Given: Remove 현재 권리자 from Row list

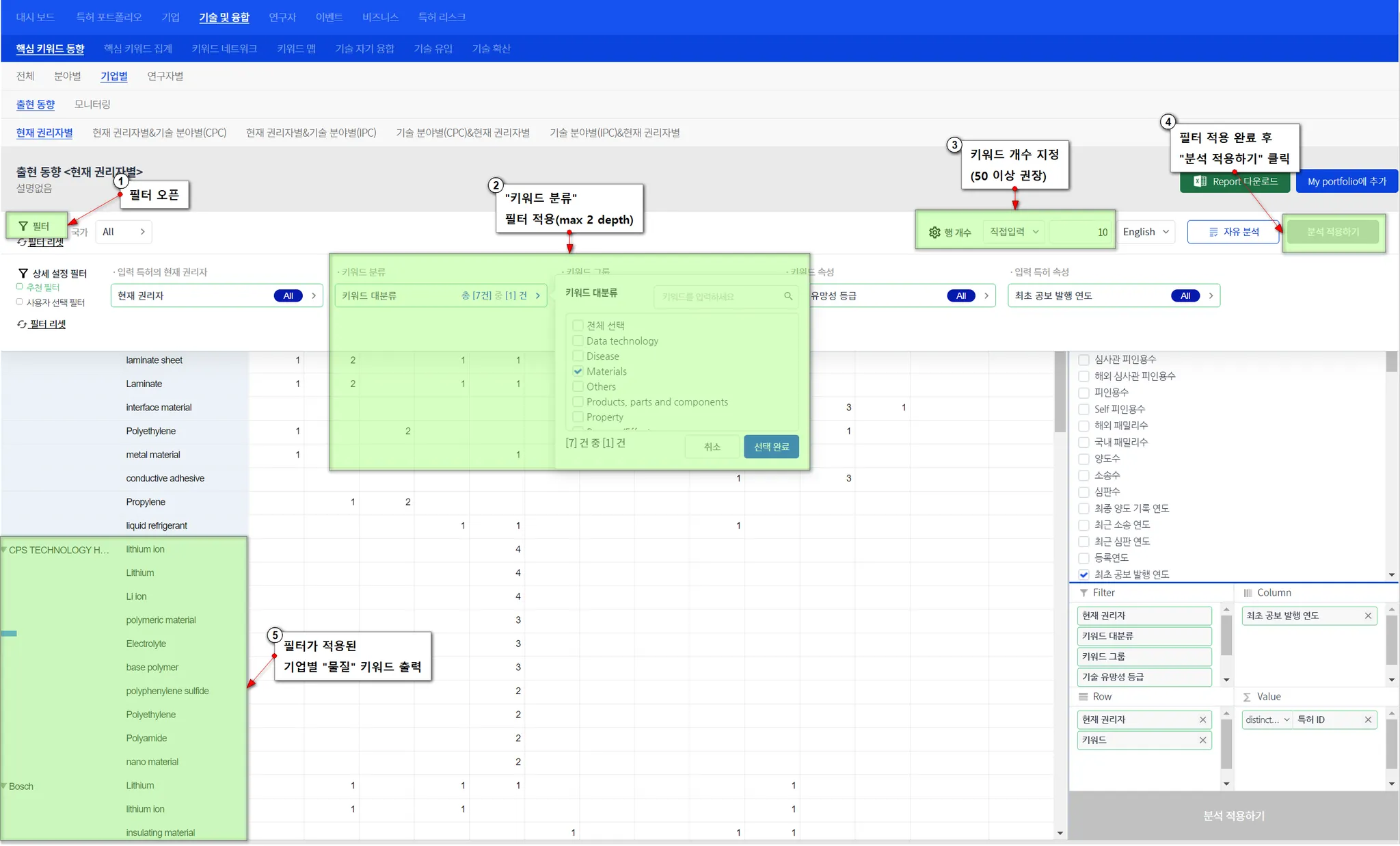Looking at the screenshot, I should point(1202,719).
